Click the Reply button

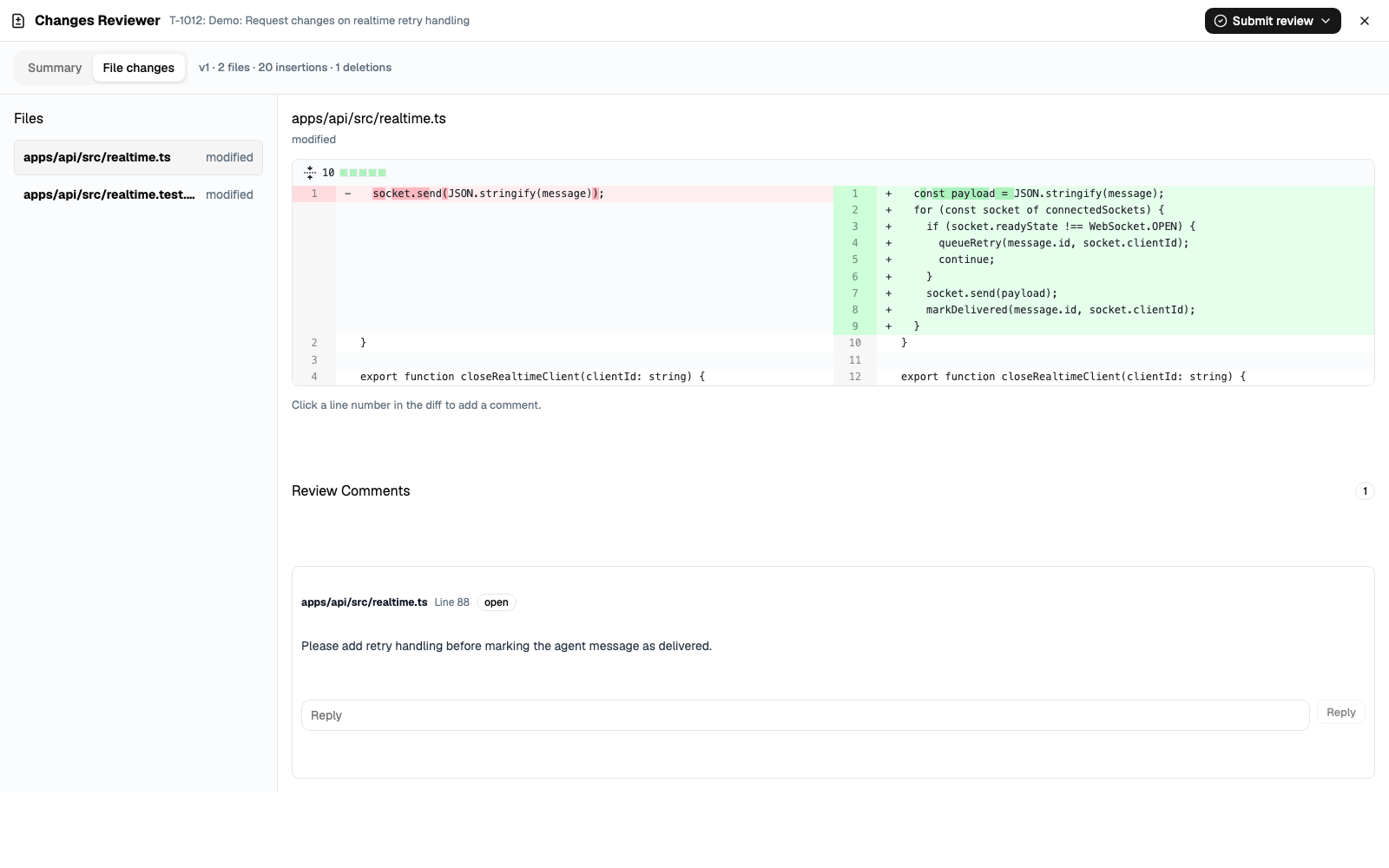click(1341, 713)
